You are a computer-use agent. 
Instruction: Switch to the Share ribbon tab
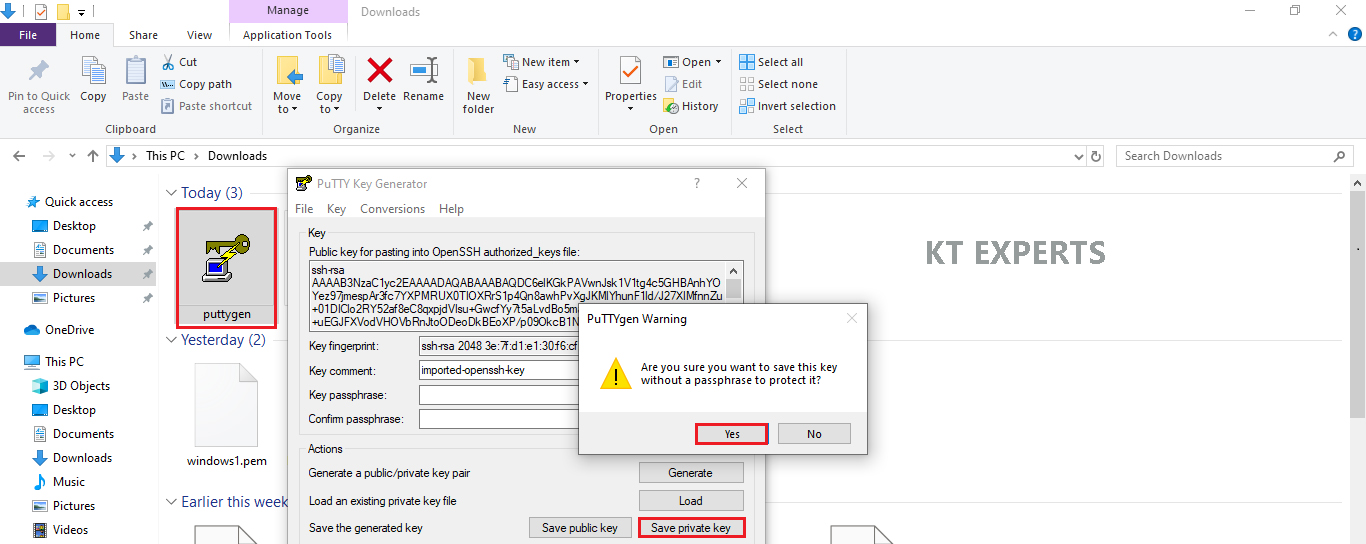[x=143, y=35]
